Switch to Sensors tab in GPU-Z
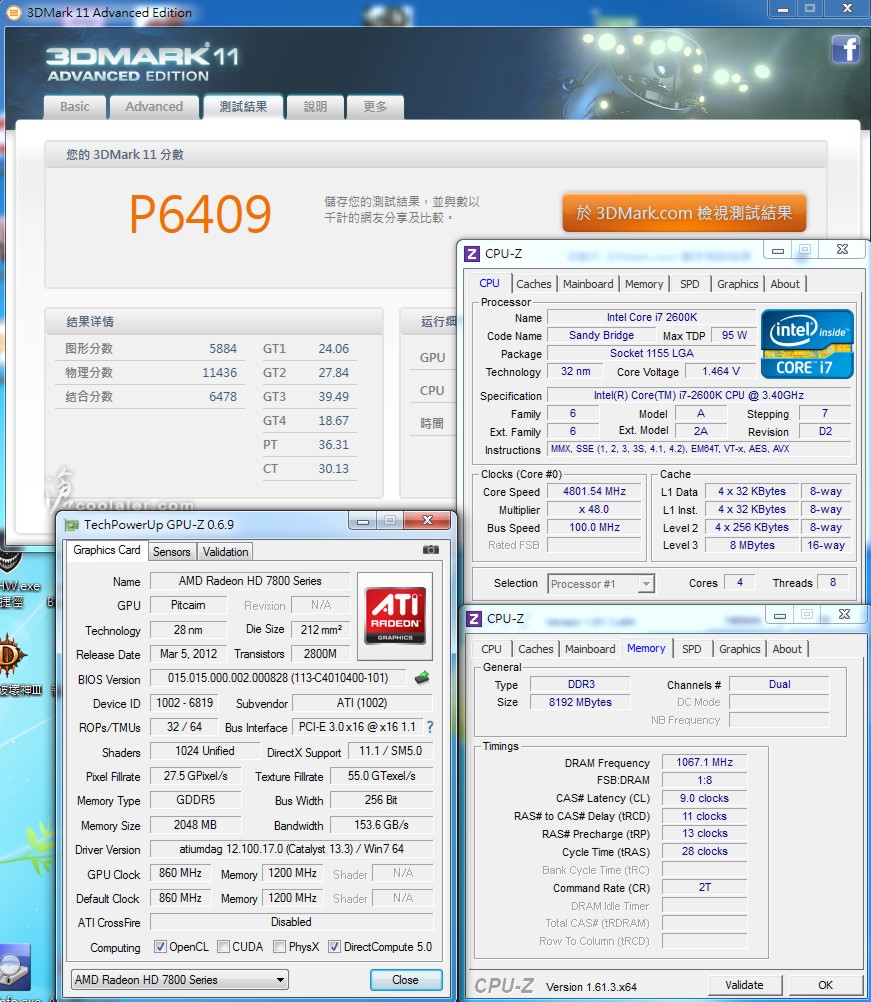 171,551
